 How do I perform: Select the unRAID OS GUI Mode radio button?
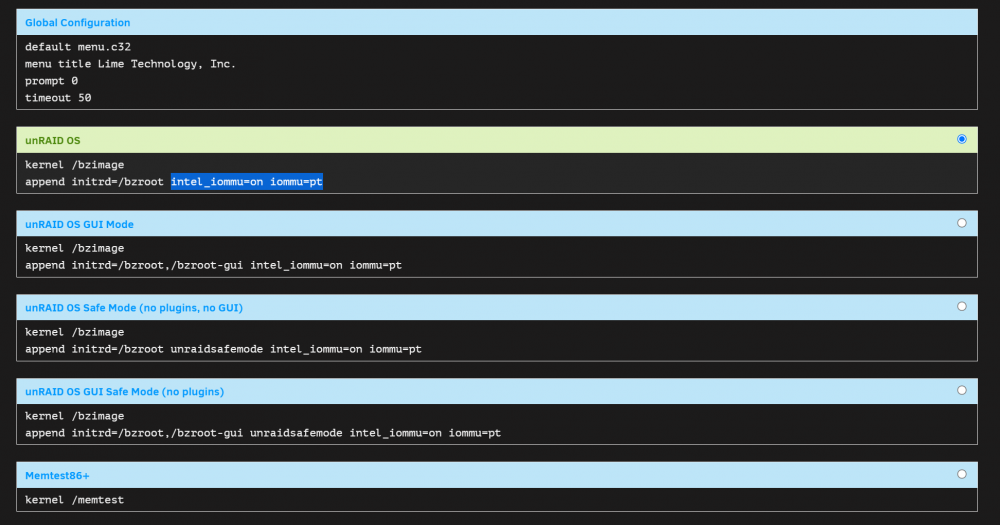point(961,223)
